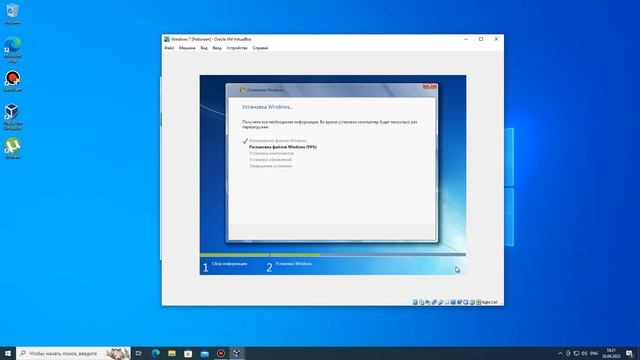
Task: Open the Машина menu
Action: [x=187, y=48]
